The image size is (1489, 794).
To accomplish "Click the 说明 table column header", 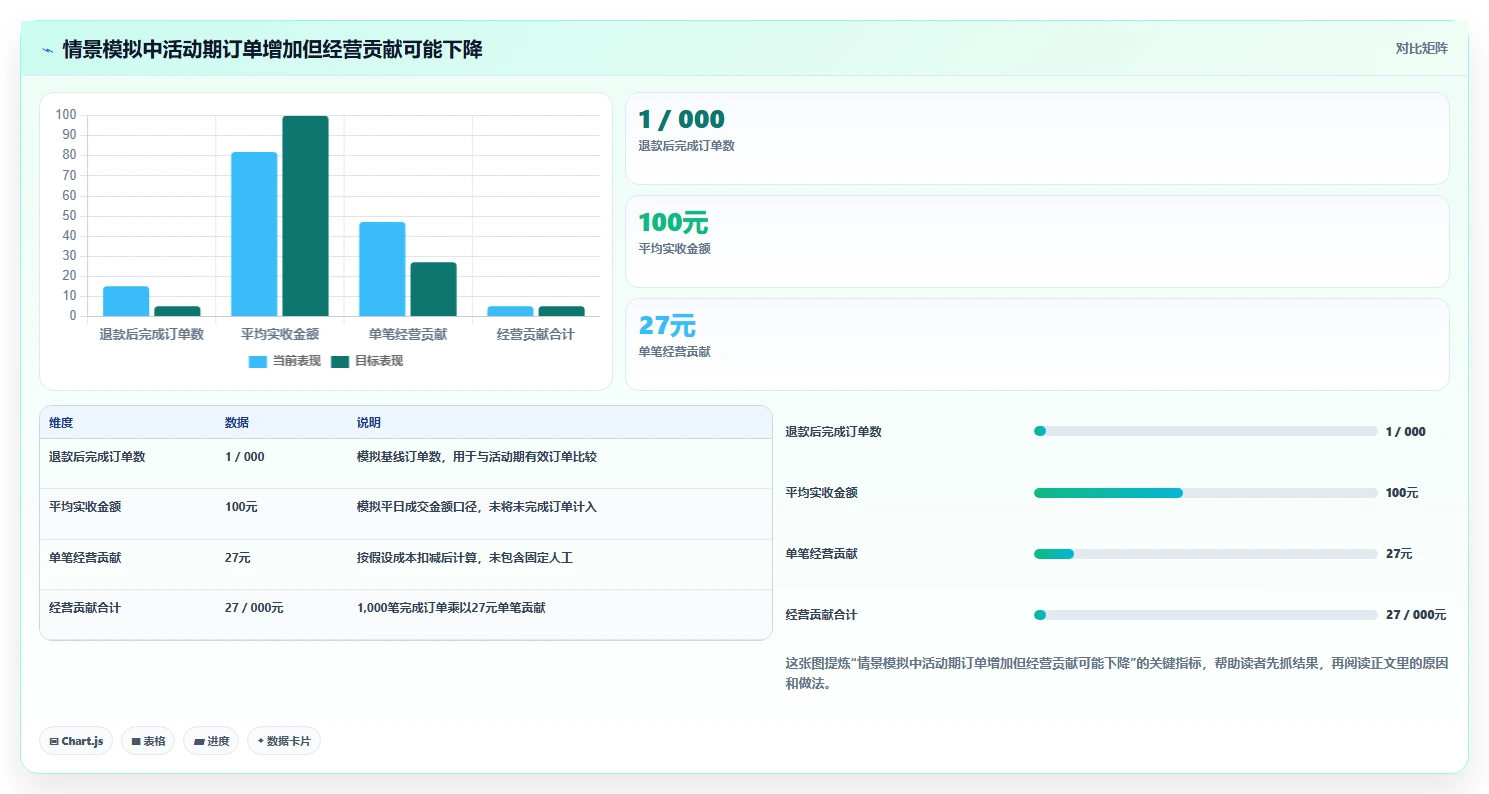I will pos(369,423).
